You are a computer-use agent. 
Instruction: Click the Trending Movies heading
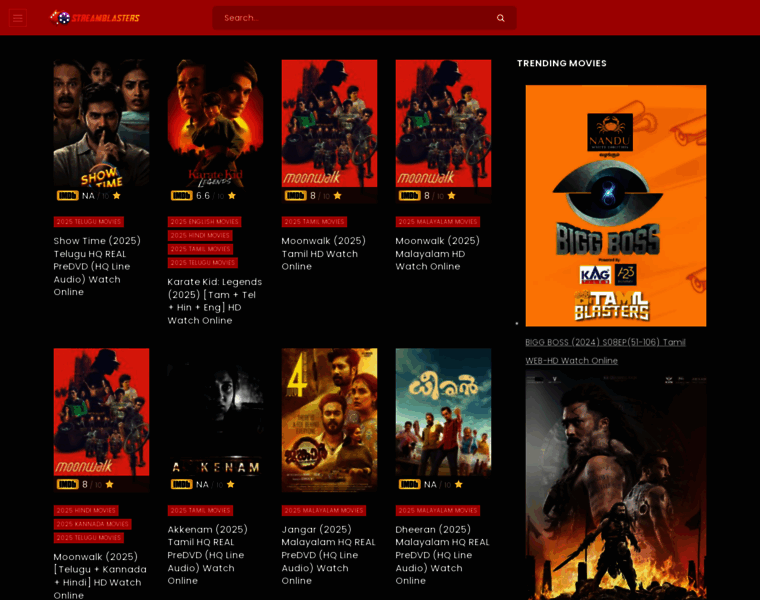pyautogui.click(x=561, y=63)
